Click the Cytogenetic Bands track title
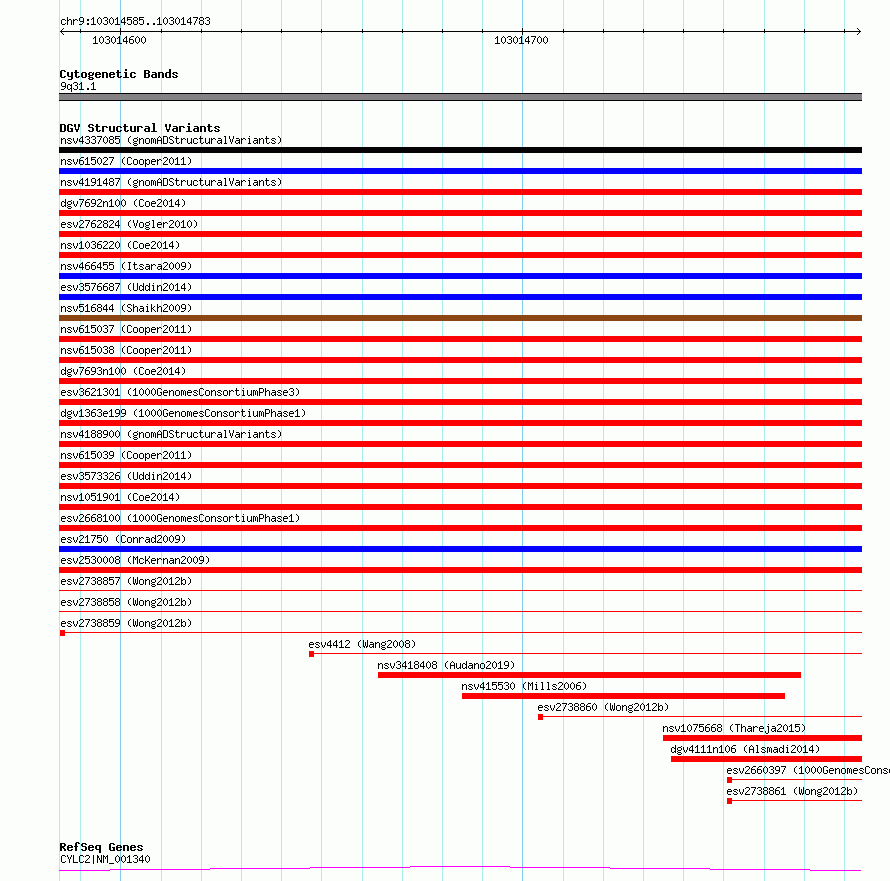Screen dimensions: 890x881 pyautogui.click(x=119, y=74)
